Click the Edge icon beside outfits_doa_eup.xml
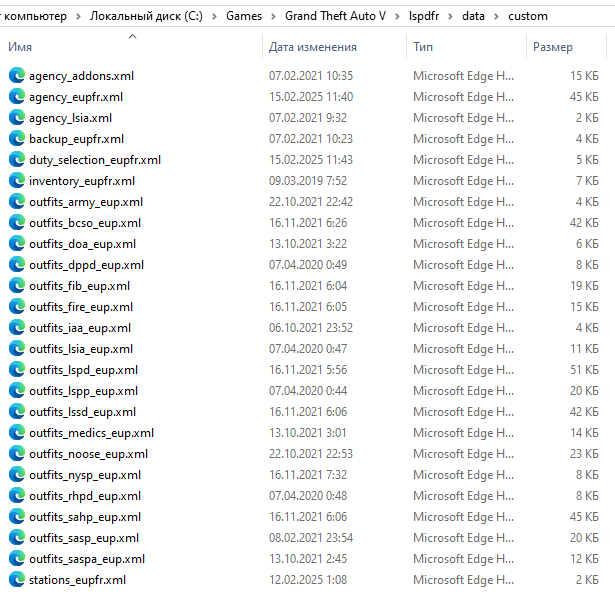This screenshot has width=615, height=608. (17, 244)
